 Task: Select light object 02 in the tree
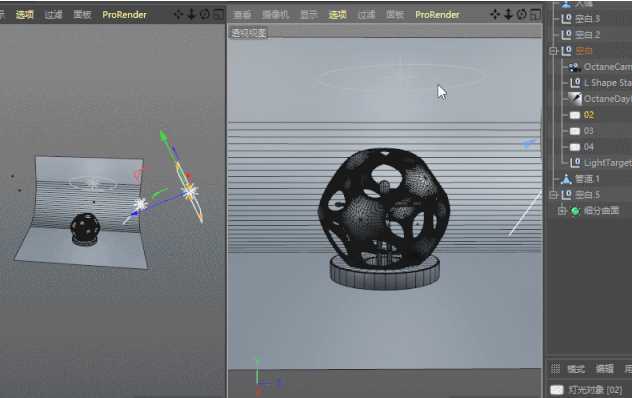coord(589,115)
